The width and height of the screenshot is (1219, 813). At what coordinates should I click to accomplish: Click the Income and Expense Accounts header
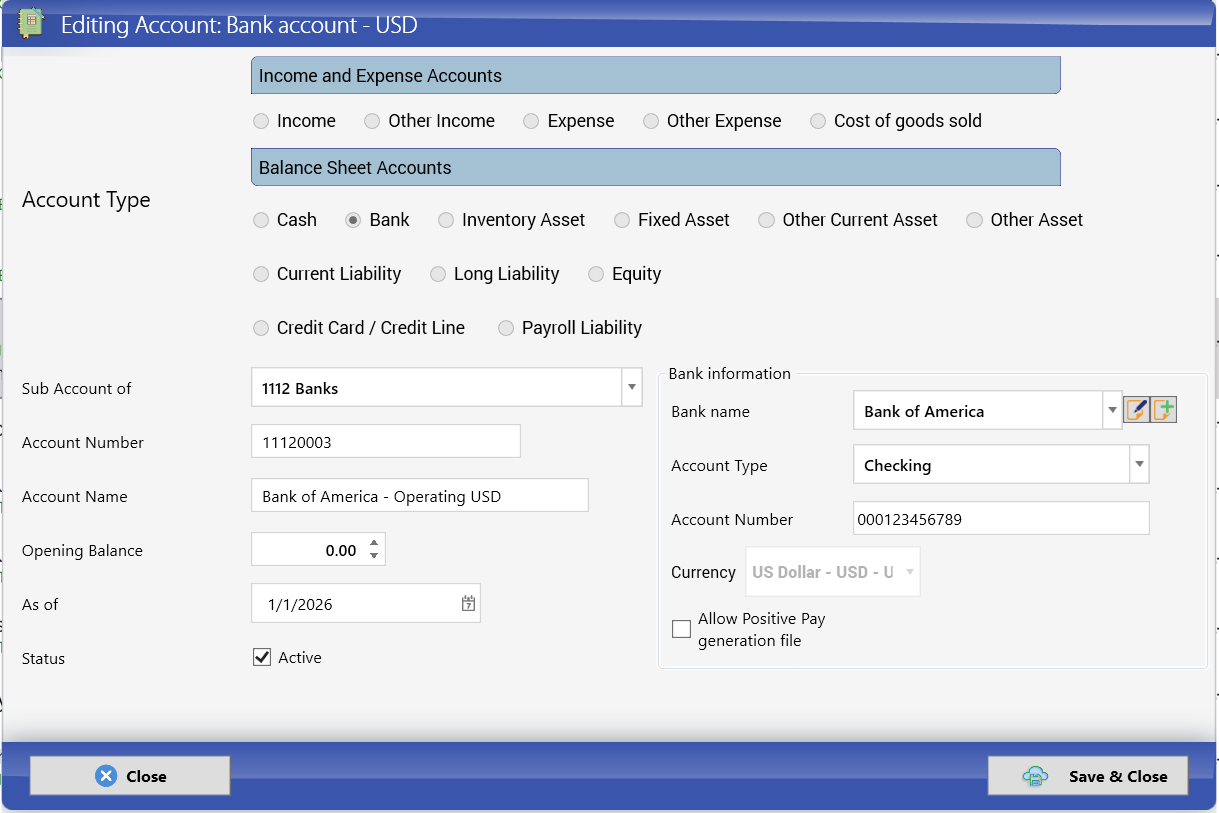point(655,75)
